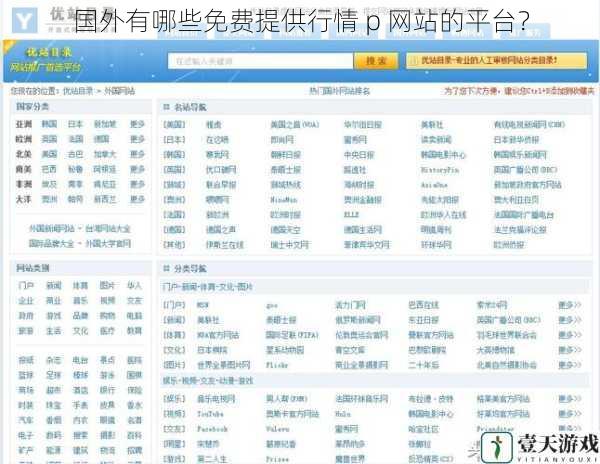Viewport: 600px width, 464px height.
Task: Select 门户 in 网站类别 sidebar
Action: coord(26,285)
